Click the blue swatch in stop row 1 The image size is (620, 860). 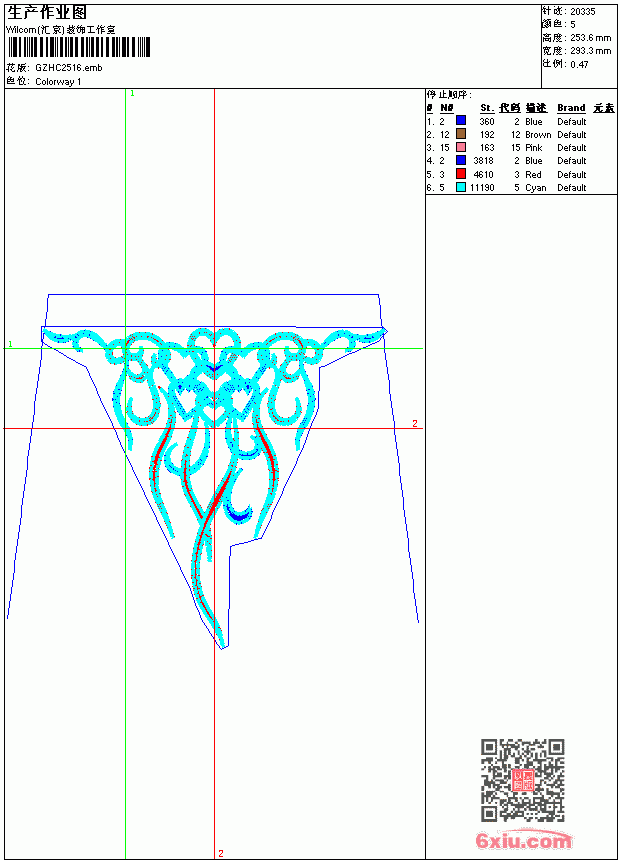pos(461,121)
